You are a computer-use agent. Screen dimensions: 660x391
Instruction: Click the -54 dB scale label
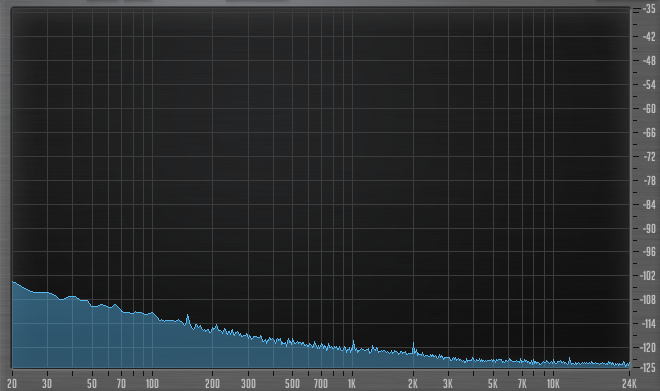tap(649, 85)
